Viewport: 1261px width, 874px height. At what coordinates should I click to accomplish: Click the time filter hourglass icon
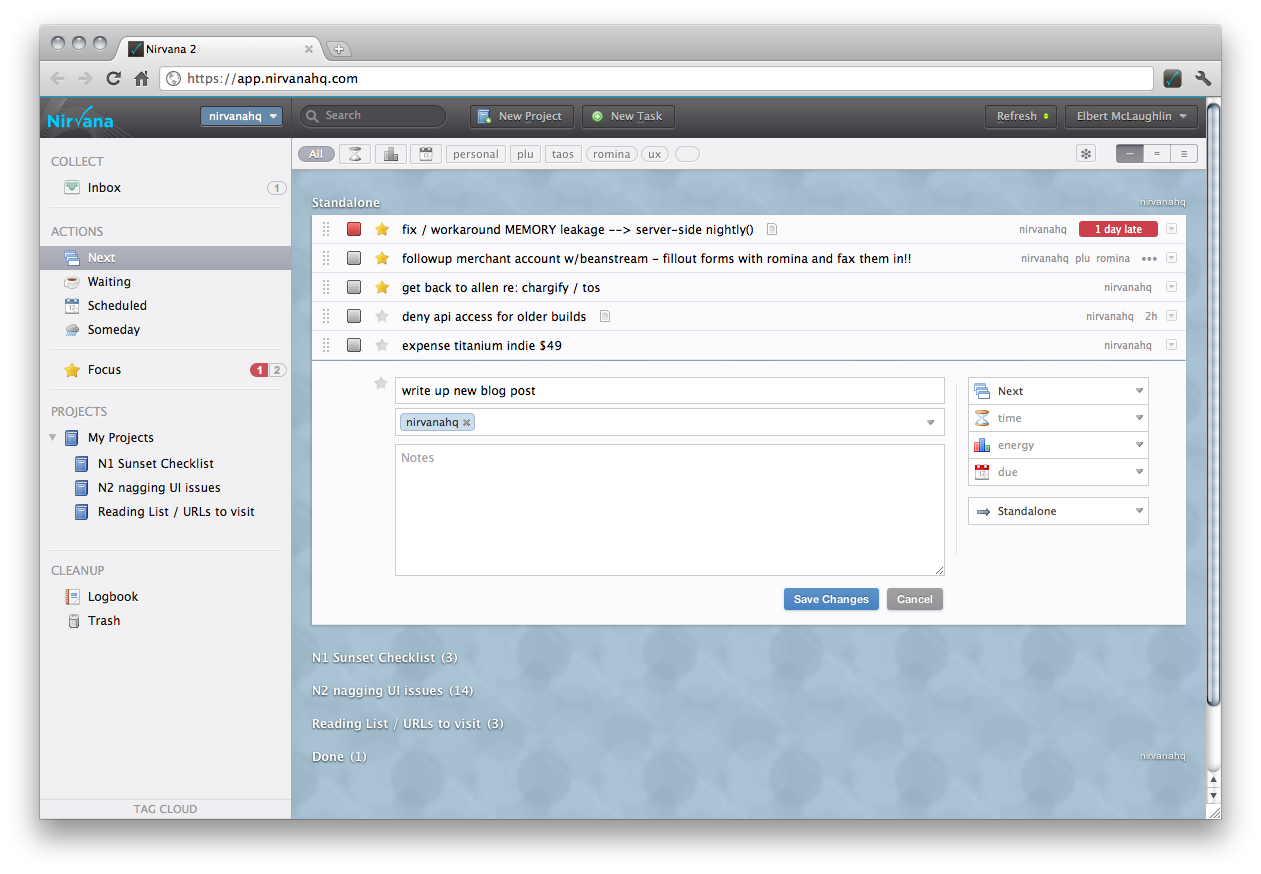(x=354, y=154)
